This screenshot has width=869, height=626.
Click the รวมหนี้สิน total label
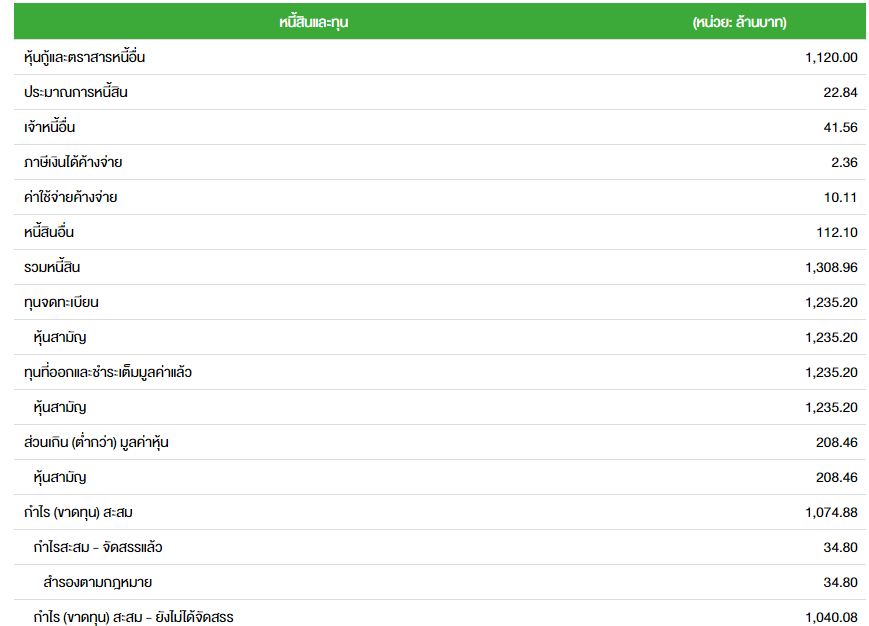(52, 267)
